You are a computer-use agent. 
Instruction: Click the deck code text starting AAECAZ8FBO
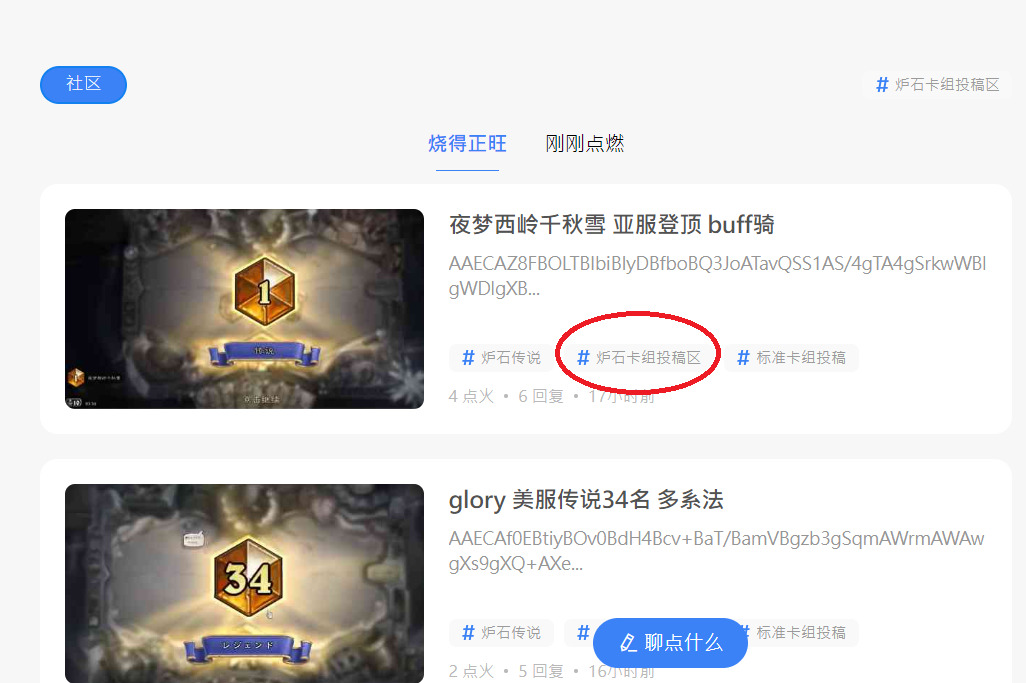point(717,276)
